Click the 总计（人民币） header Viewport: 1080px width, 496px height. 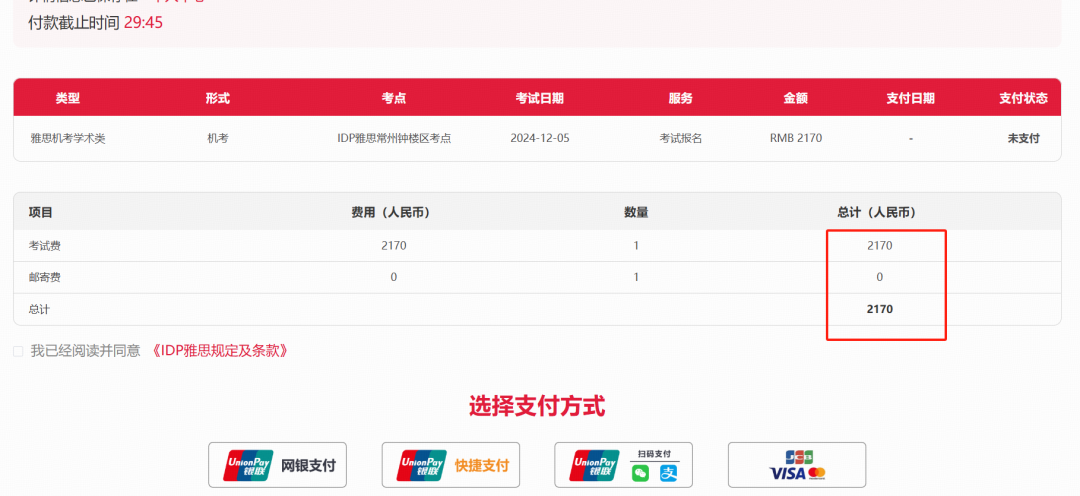coord(877,212)
